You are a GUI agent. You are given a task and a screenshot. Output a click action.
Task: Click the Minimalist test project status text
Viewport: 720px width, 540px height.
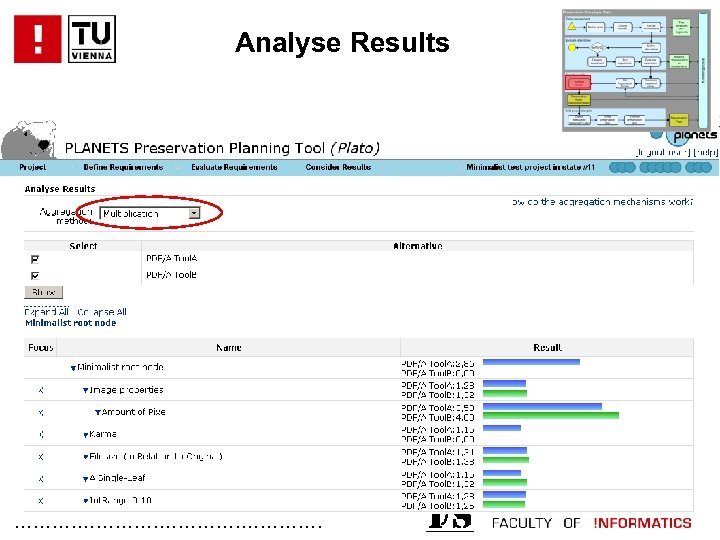point(530,167)
